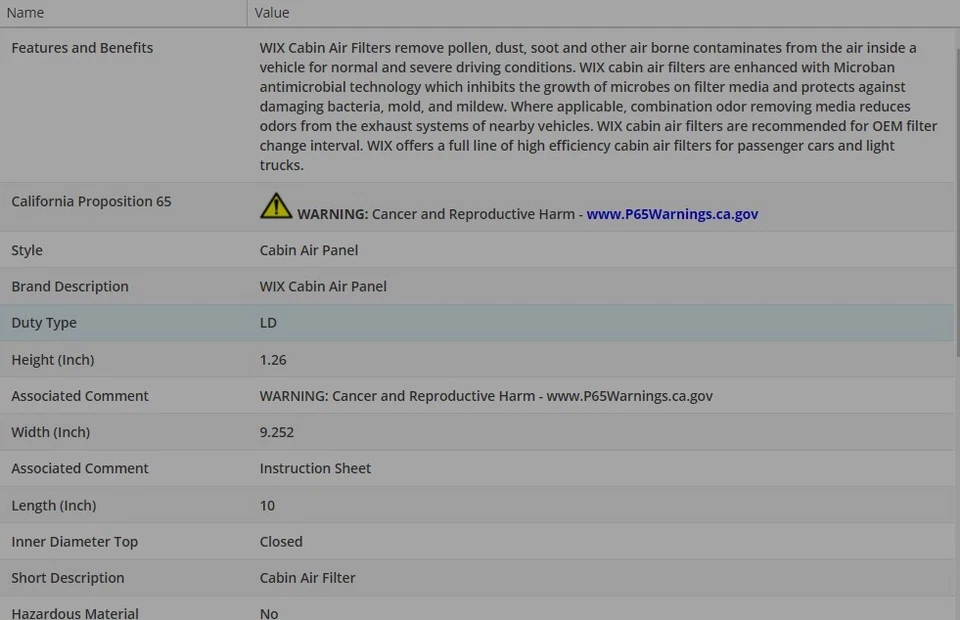Click the WIX Cabin Air Filters description paragraph
960x620 pixels.
[598, 106]
